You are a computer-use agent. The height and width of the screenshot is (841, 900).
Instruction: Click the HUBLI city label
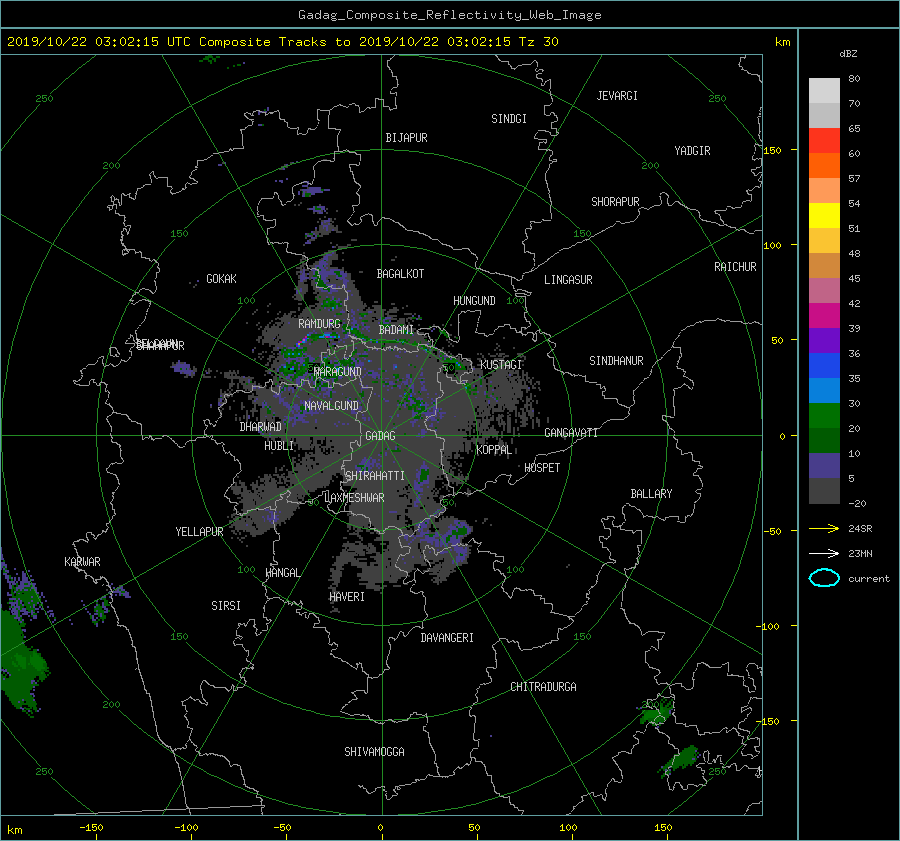279,446
